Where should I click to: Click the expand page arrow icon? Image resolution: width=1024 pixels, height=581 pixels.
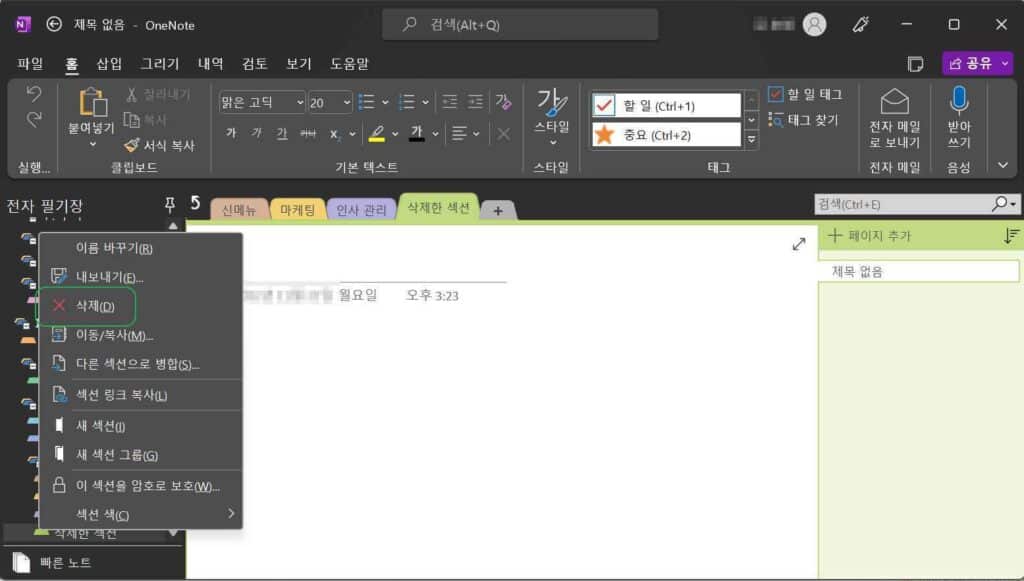click(x=799, y=244)
